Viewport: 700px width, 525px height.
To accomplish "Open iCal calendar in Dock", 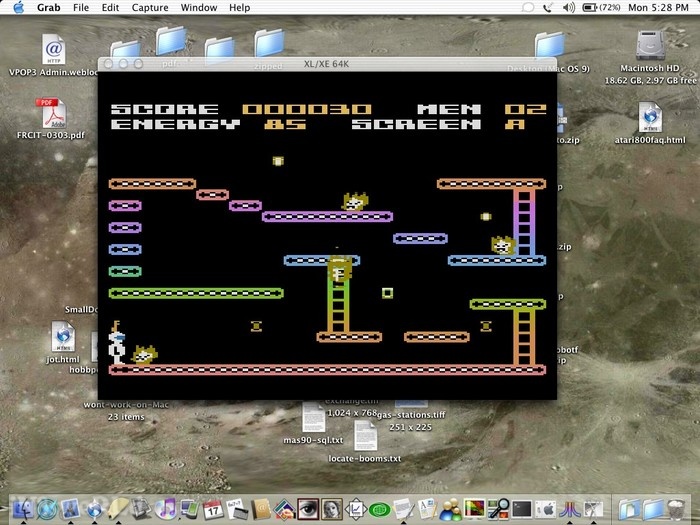I will (x=213, y=509).
